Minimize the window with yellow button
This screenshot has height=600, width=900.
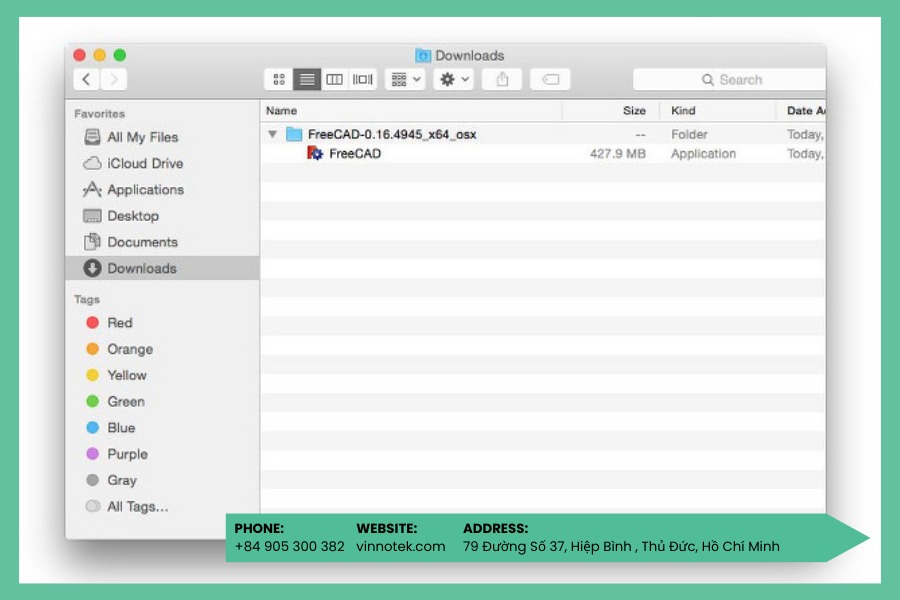tap(100, 55)
